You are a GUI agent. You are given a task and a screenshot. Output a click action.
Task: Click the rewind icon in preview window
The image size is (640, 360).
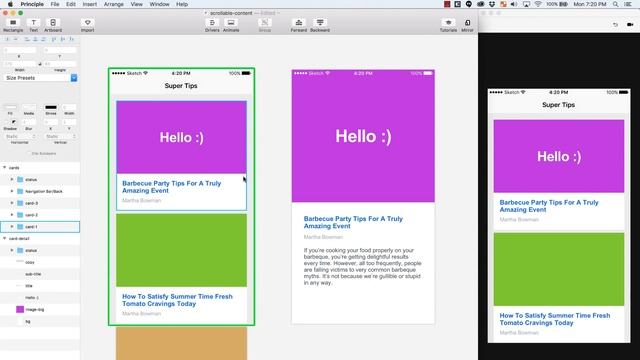click(x=616, y=24)
